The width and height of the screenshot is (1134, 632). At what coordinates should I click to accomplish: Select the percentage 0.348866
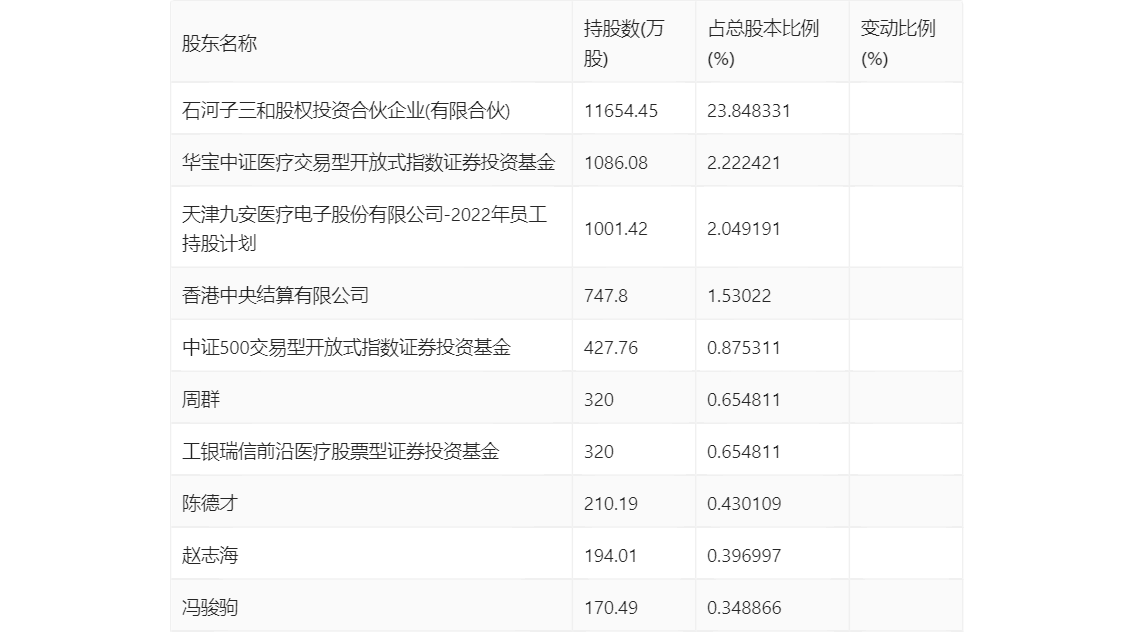[x=743, y=608]
